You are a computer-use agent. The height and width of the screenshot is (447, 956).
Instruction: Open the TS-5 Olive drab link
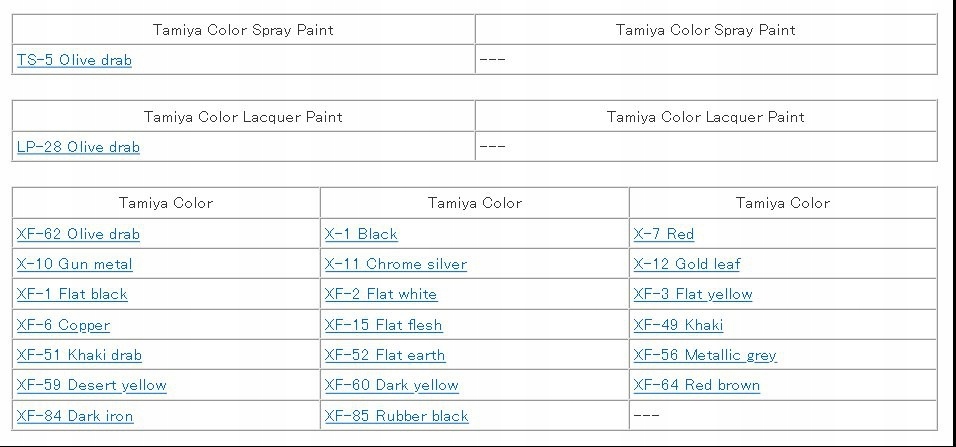tap(74, 60)
